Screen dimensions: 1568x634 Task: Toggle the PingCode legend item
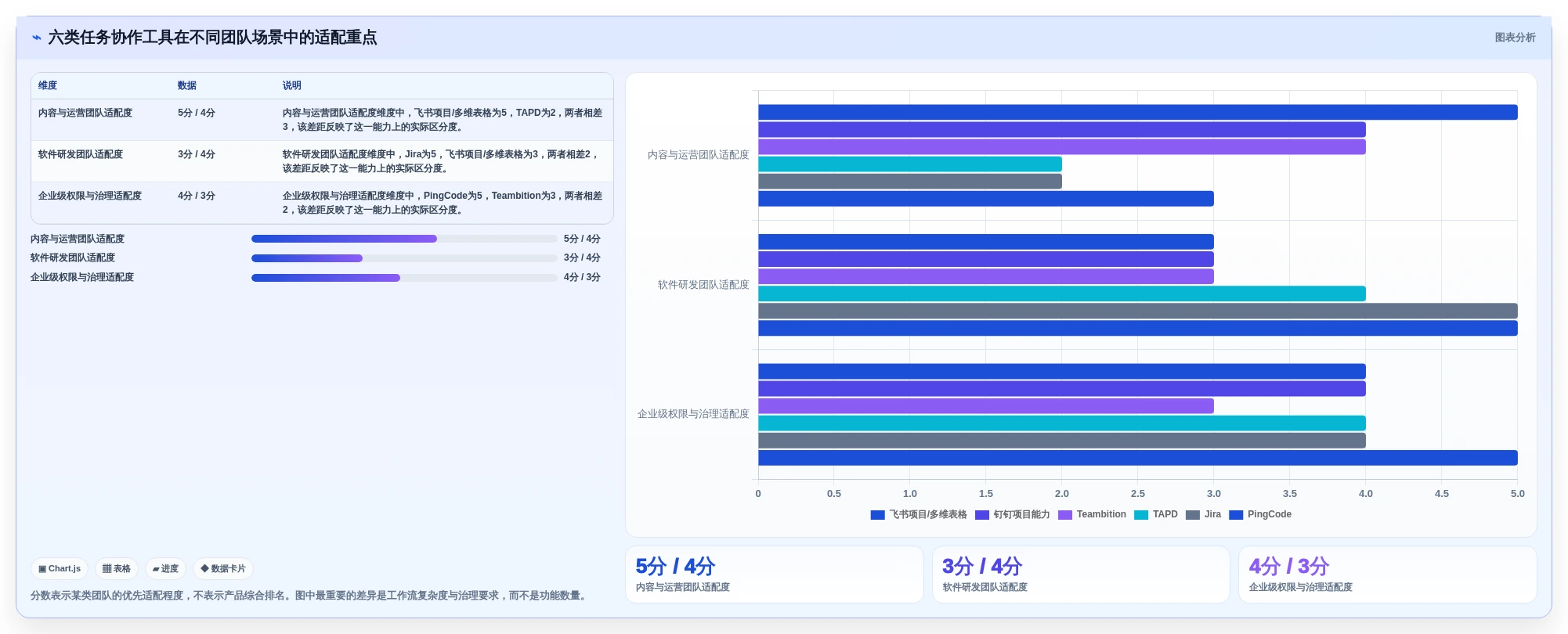click(x=1260, y=514)
